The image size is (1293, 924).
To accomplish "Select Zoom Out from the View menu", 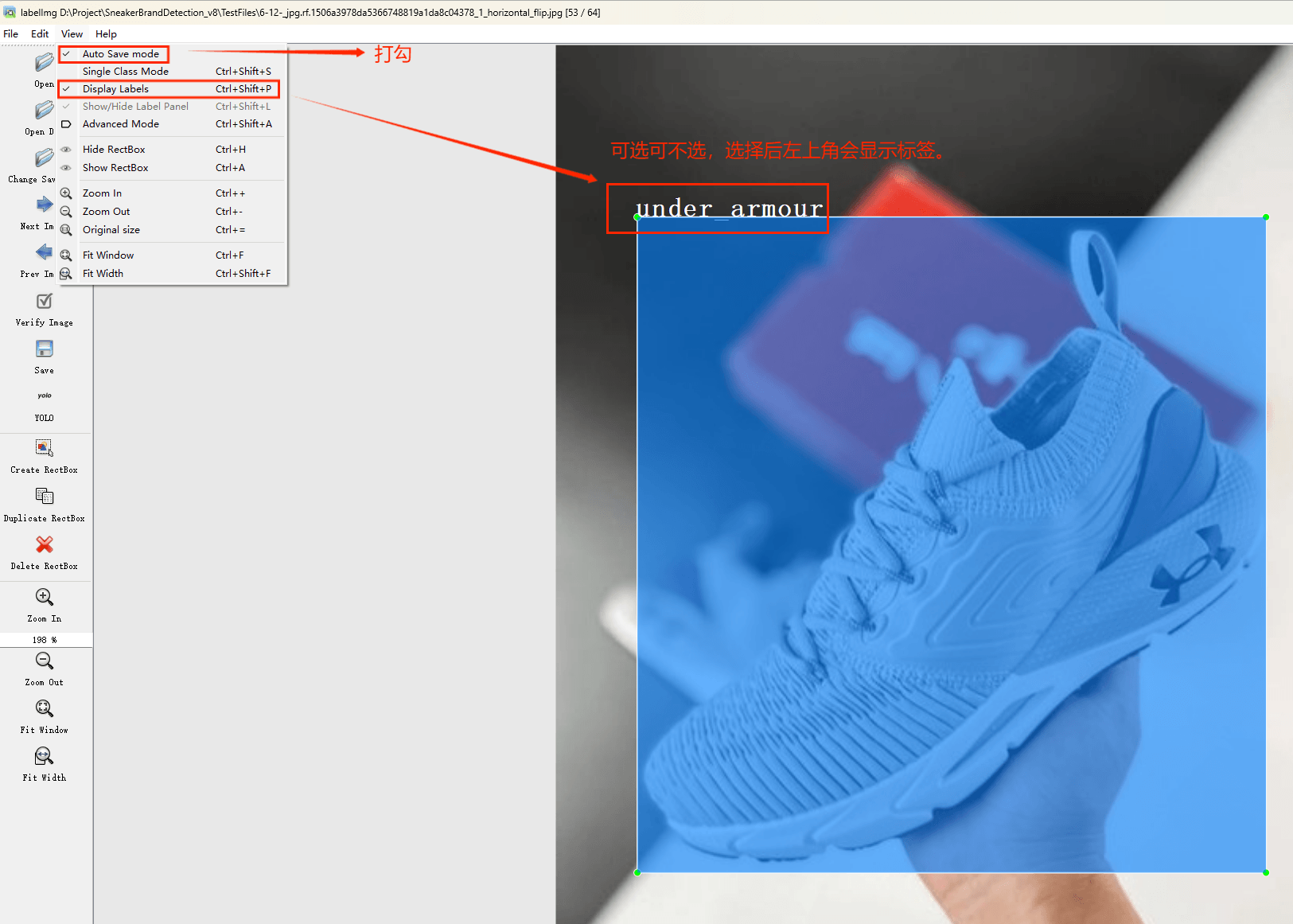I will pyautogui.click(x=173, y=212).
